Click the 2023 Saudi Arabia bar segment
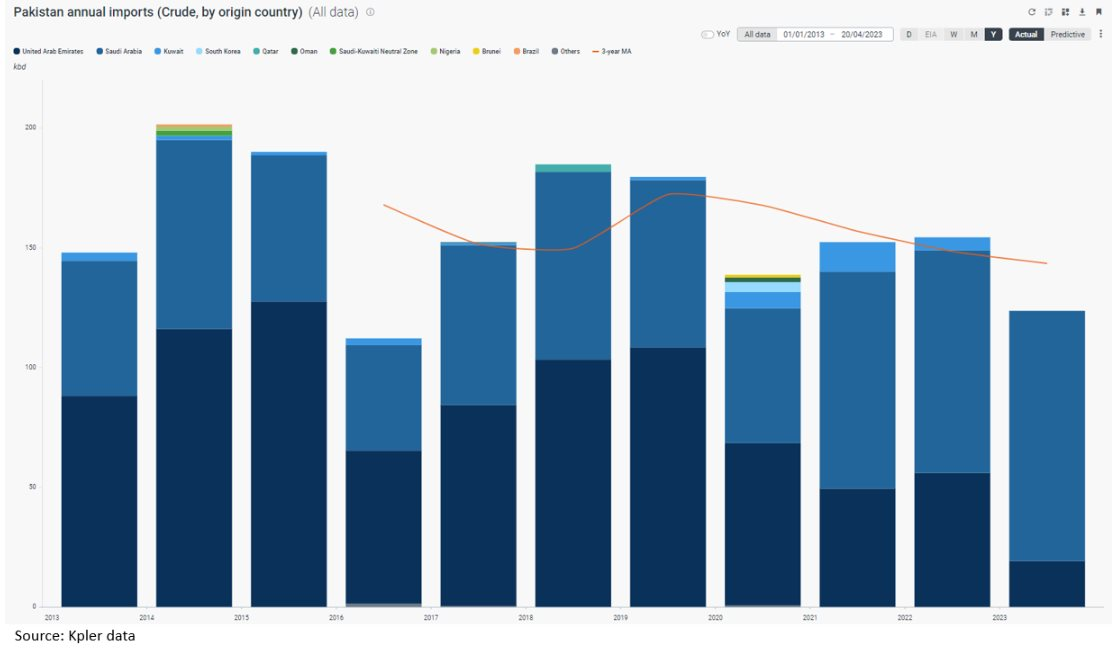This screenshot has width=1115, height=652. 1047,436
